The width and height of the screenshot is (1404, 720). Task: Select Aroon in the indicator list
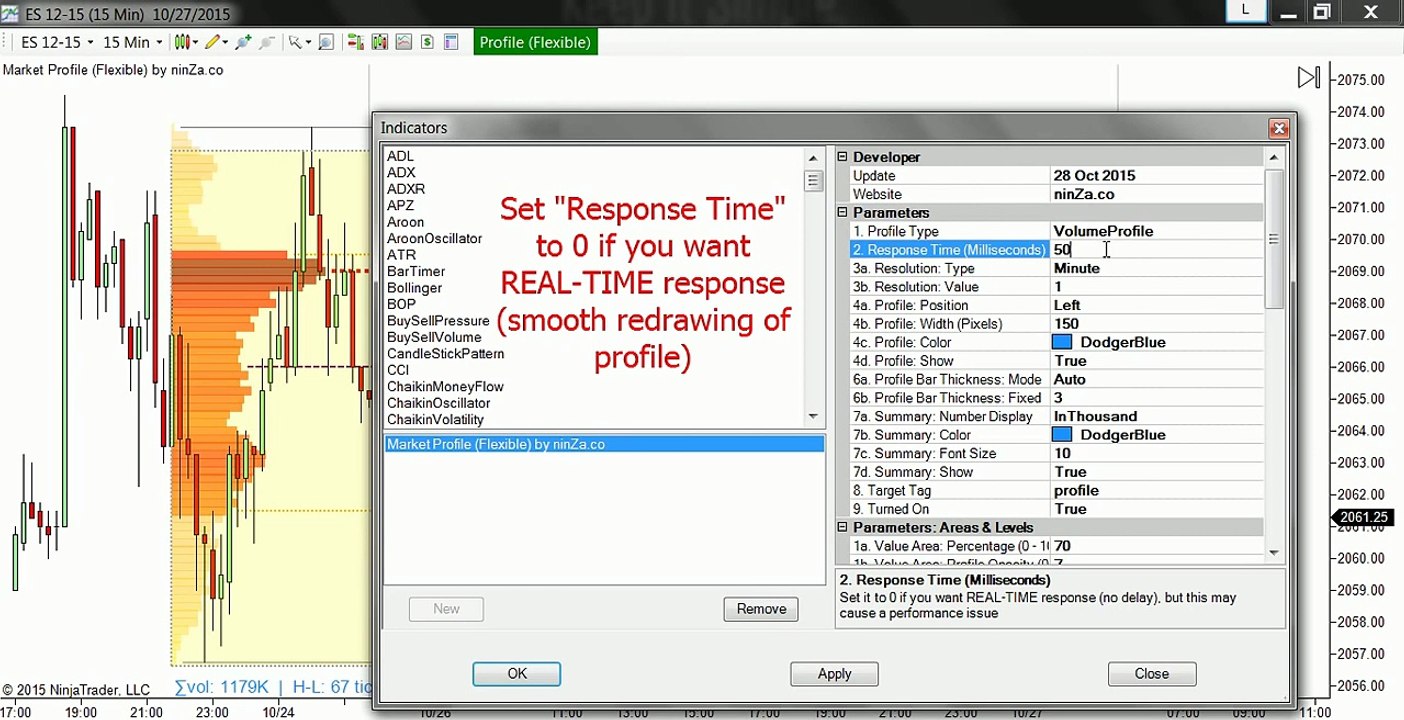click(x=405, y=222)
